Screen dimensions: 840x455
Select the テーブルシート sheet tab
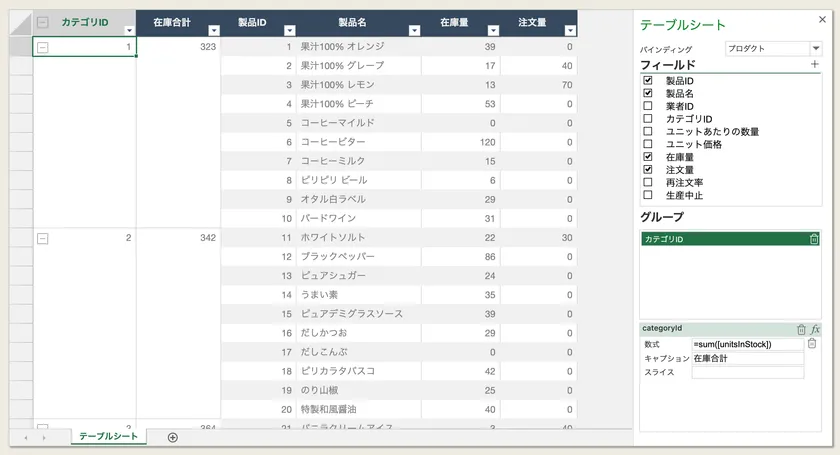click(x=108, y=436)
